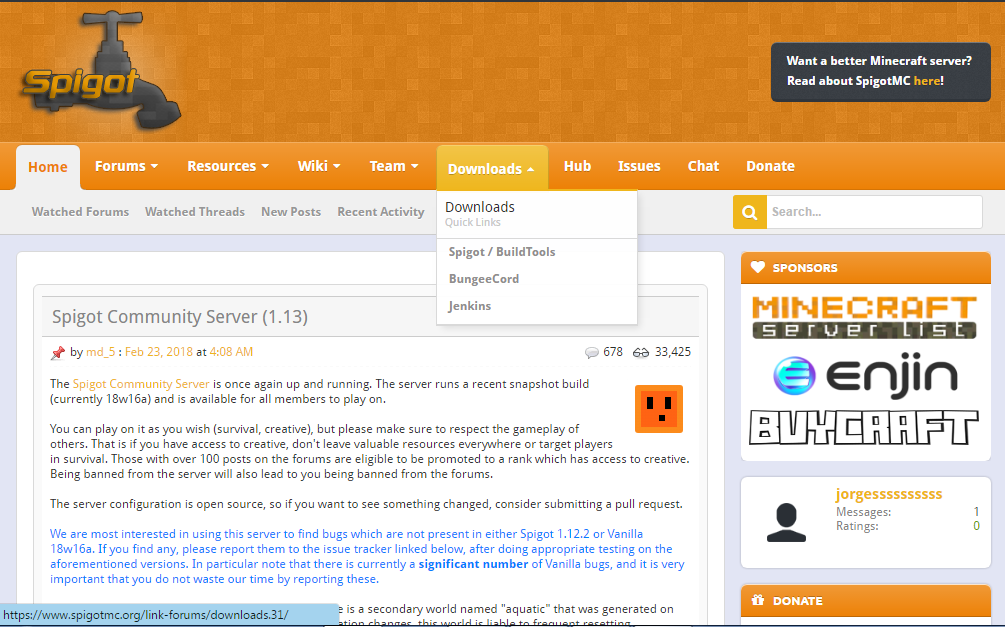Open the Chat nav item

tap(703, 167)
